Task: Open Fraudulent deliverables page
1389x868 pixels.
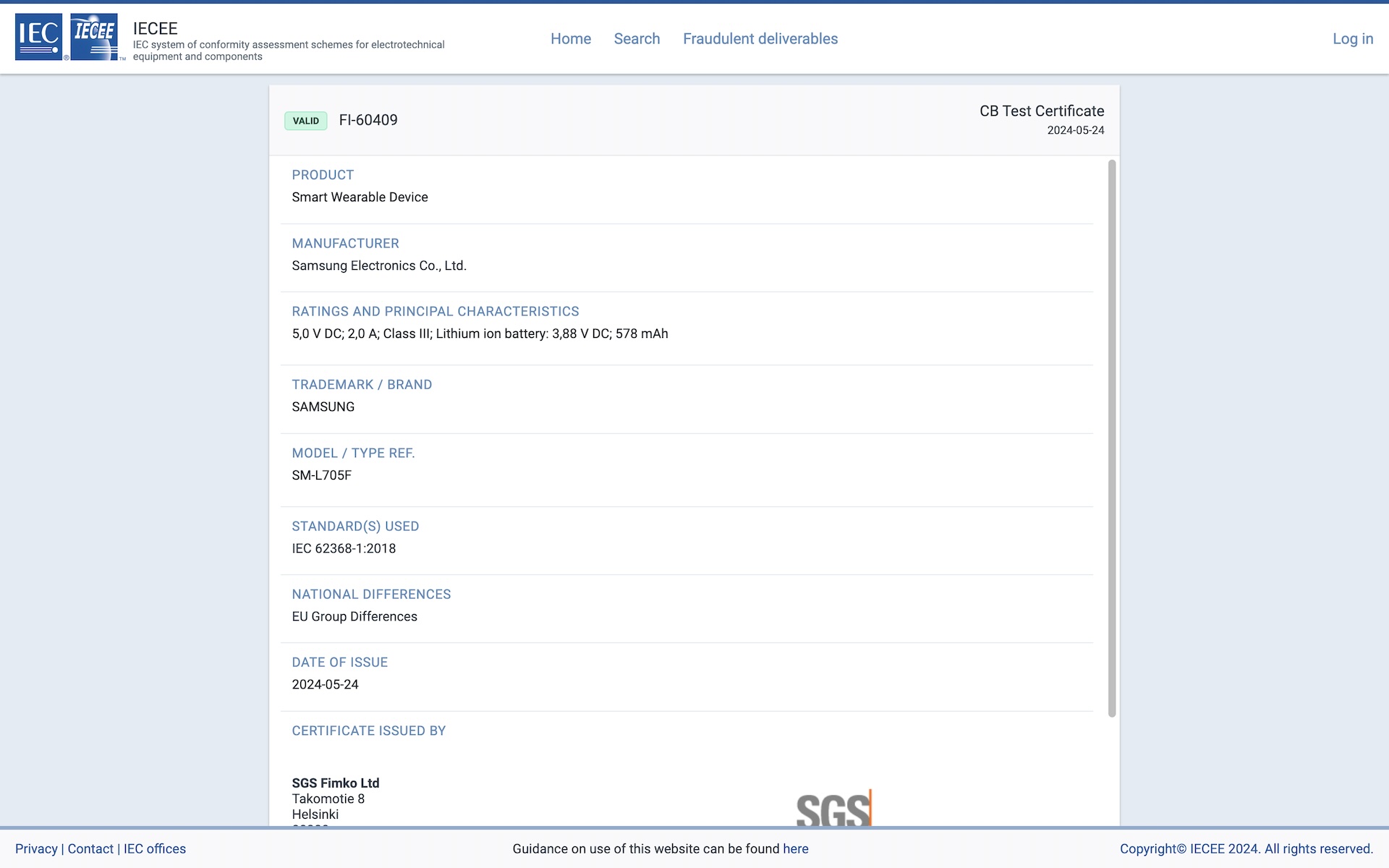Action: click(760, 39)
